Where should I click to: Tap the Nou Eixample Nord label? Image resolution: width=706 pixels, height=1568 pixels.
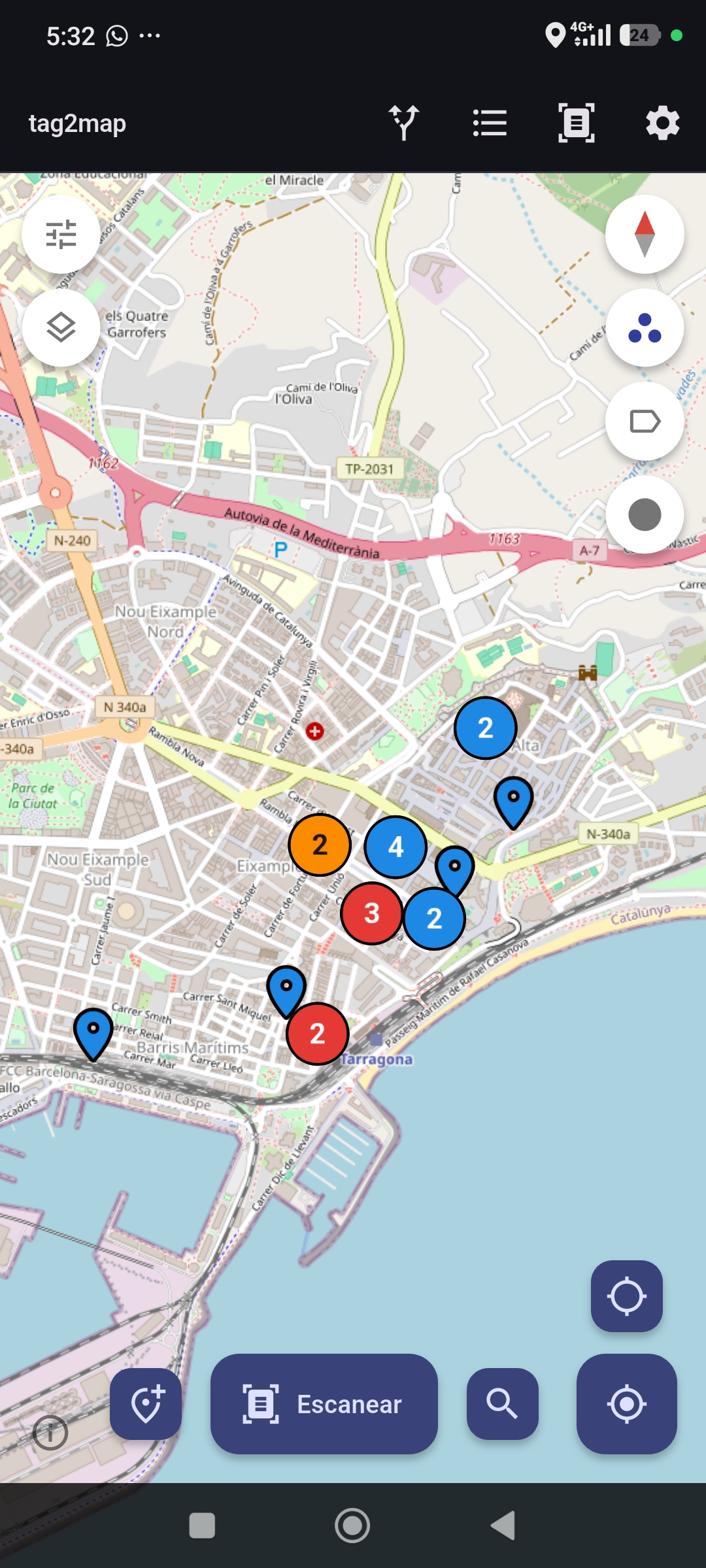click(165, 621)
